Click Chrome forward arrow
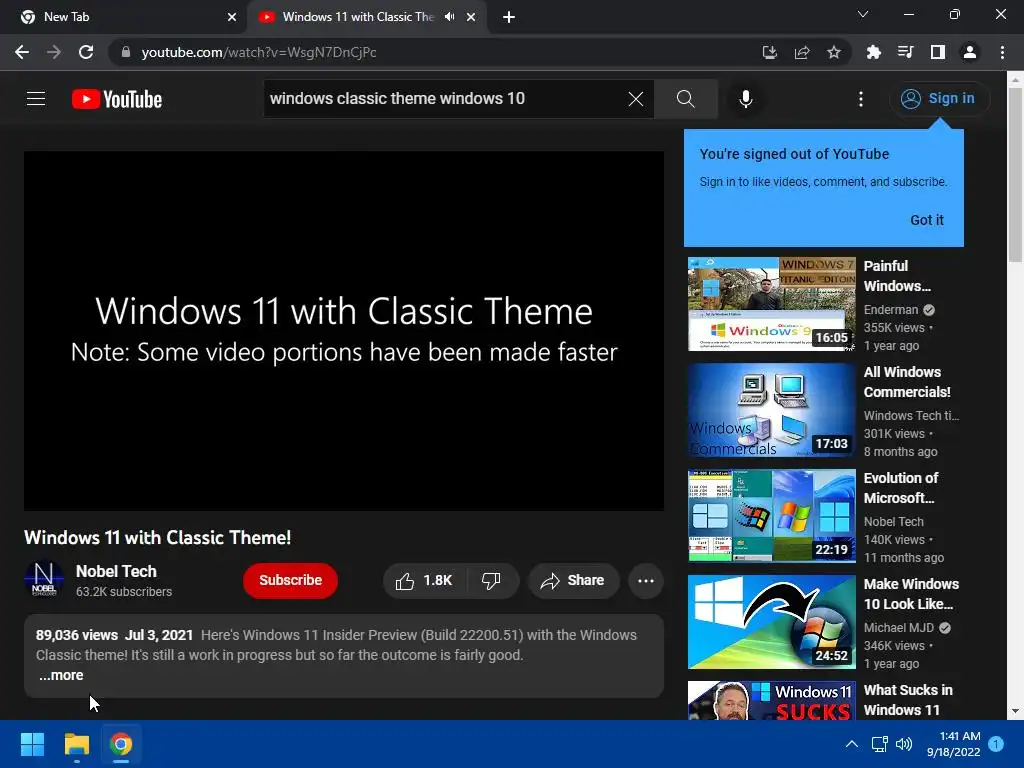The width and height of the screenshot is (1024, 768). [54, 52]
